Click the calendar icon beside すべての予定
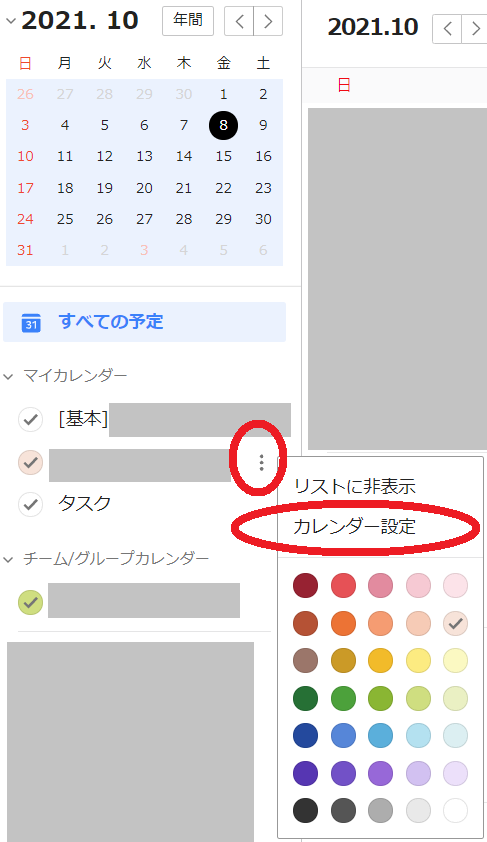Image resolution: width=487 pixels, height=842 pixels. pyautogui.click(x=31, y=323)
